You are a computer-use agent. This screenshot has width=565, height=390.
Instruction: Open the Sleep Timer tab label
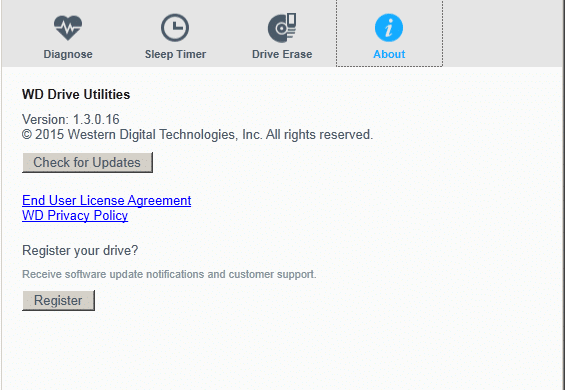click(x=175, y=54)
